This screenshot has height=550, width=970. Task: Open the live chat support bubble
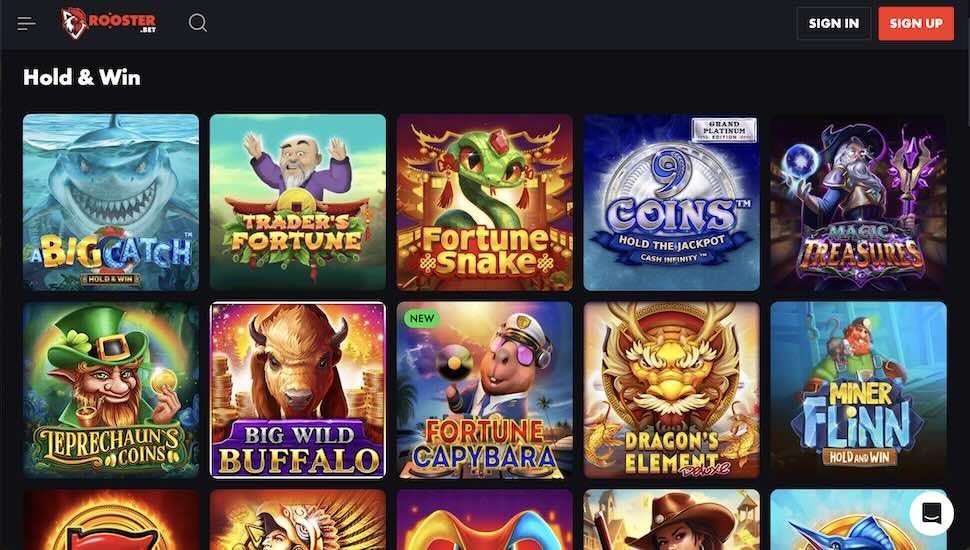[932, 513]
